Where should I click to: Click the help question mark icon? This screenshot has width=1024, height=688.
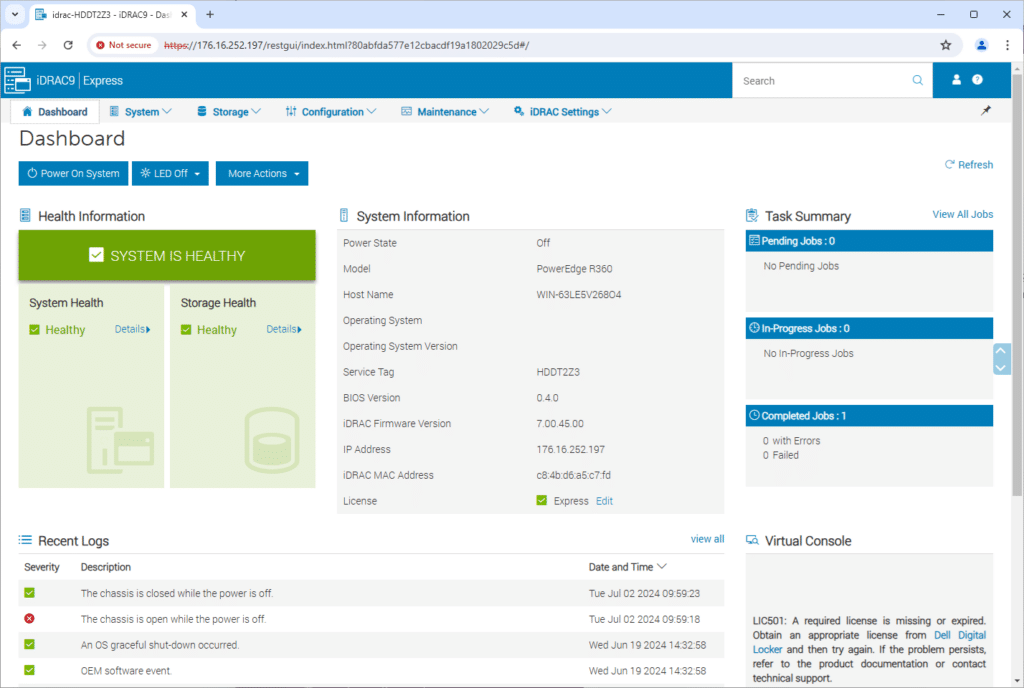[977, 80]
